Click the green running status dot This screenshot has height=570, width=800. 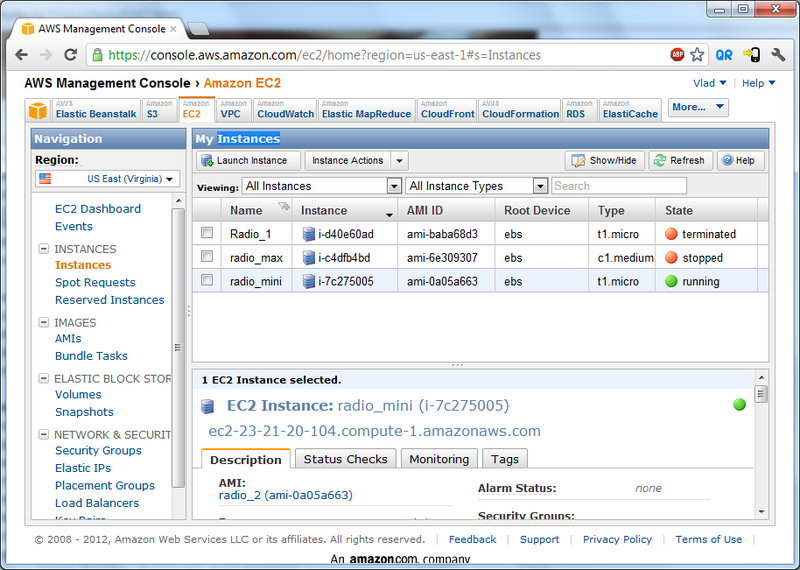click(x=671, y=281)
